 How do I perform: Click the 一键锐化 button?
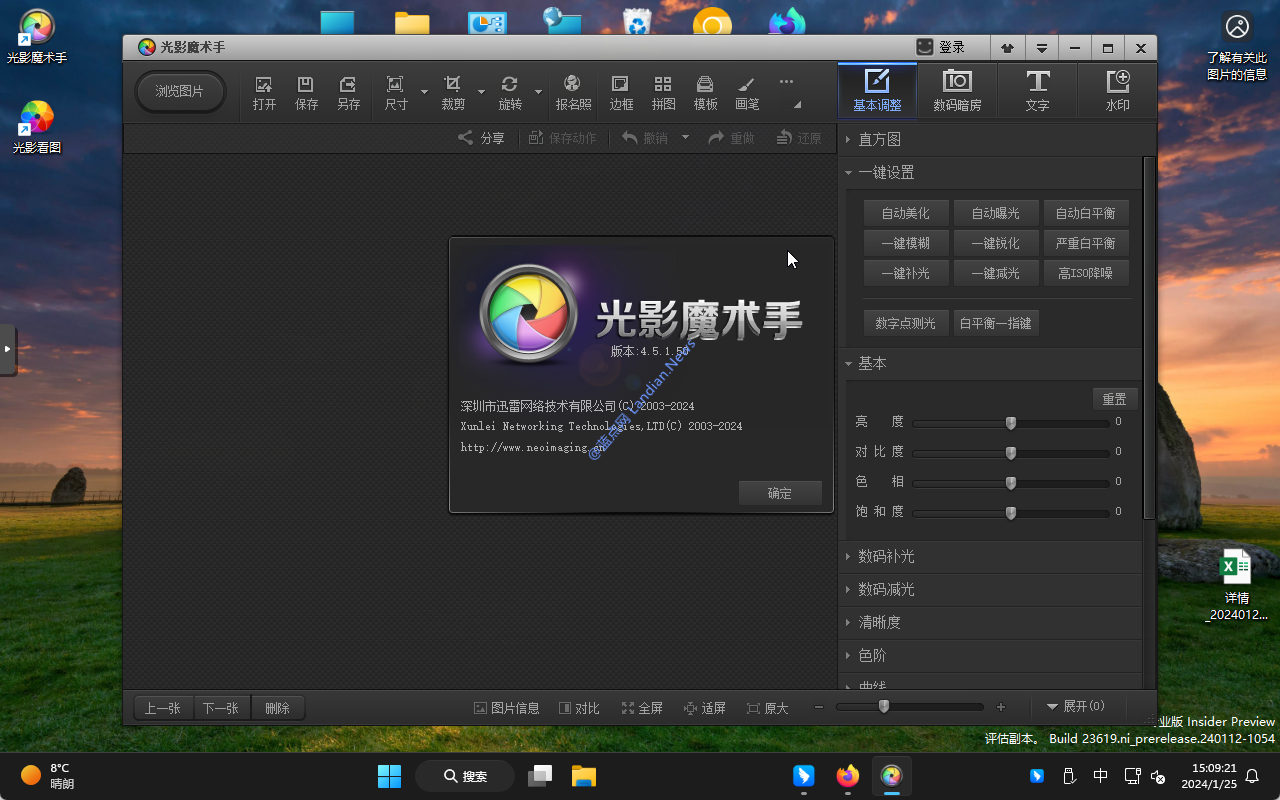coord(995,243)
